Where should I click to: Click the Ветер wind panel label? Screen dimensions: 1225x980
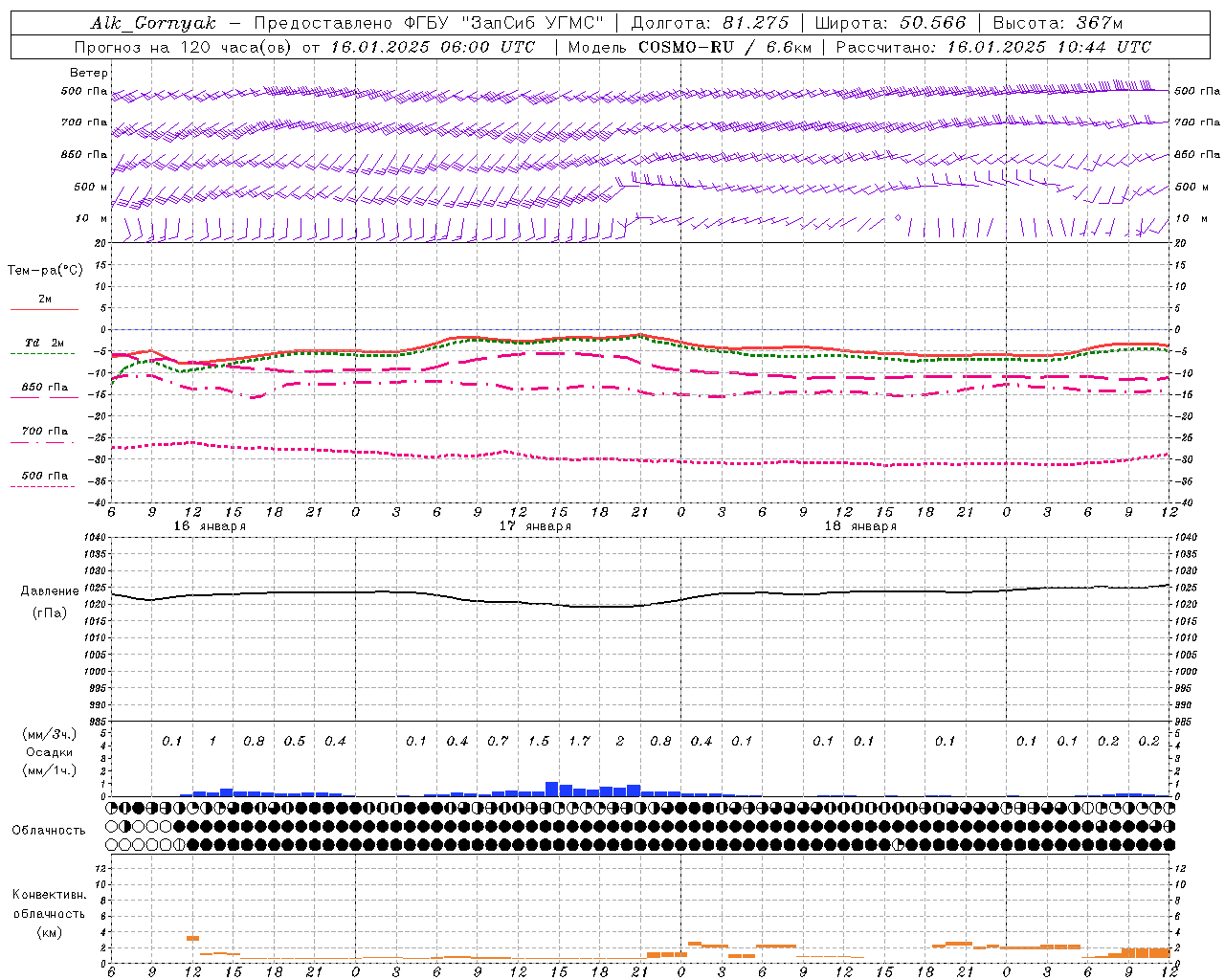pyautogui.click(x=88, y=73)
